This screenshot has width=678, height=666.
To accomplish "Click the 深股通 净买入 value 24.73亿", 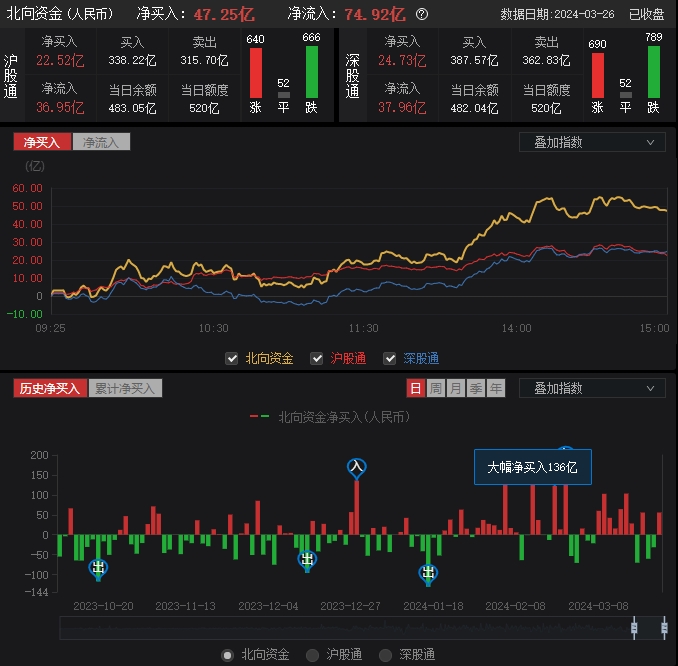I will [x=402, y=61].
